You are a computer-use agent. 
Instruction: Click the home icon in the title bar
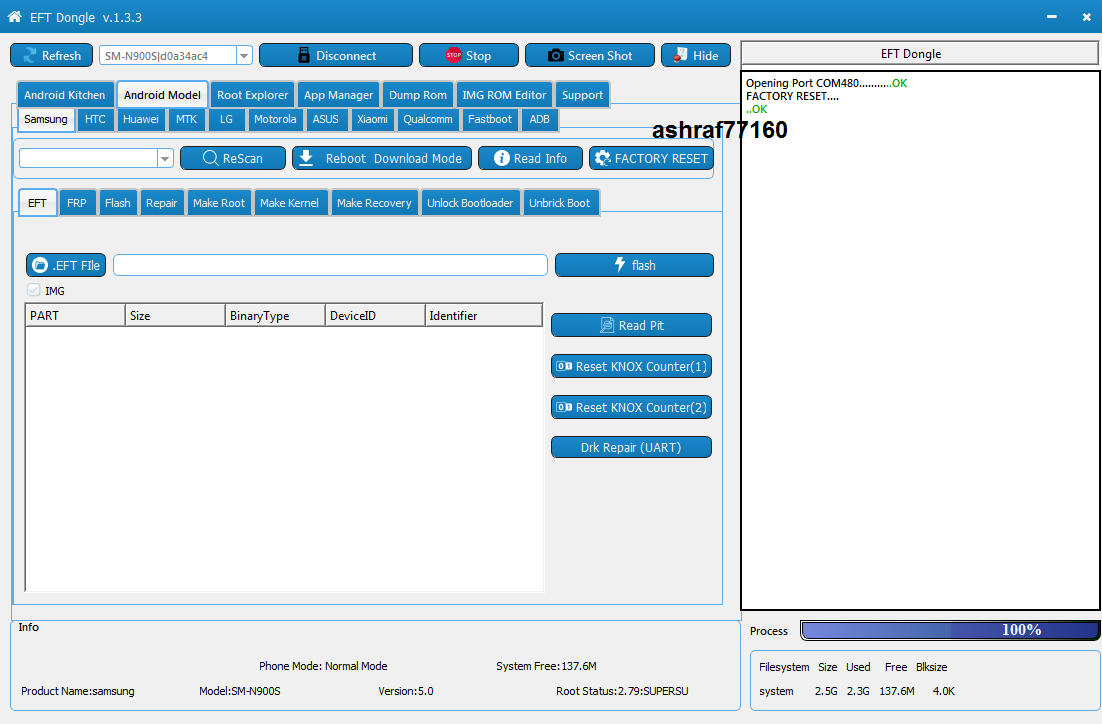[x=14, y=16]
